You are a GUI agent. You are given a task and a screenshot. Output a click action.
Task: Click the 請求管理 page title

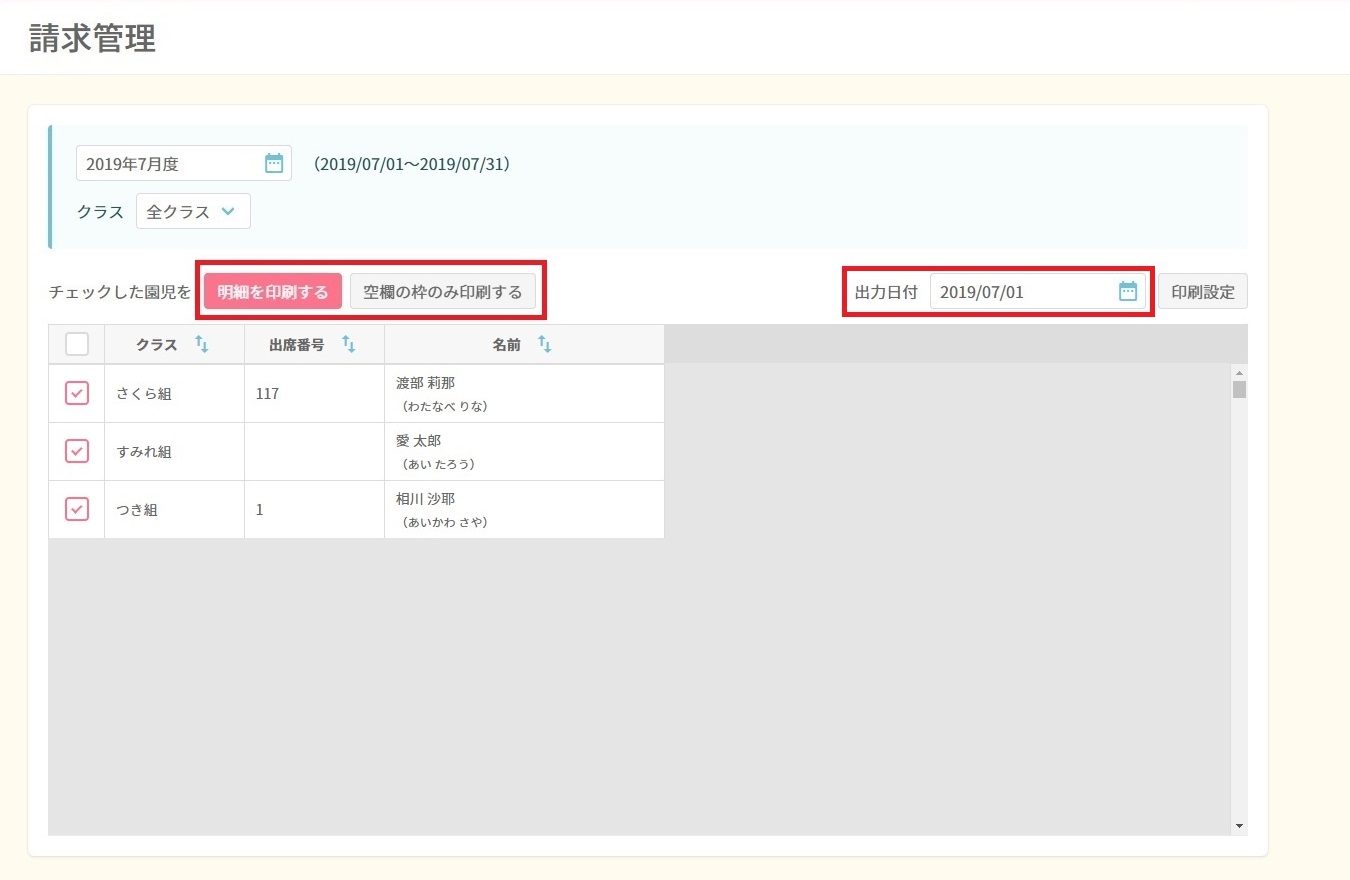[92, 38]
